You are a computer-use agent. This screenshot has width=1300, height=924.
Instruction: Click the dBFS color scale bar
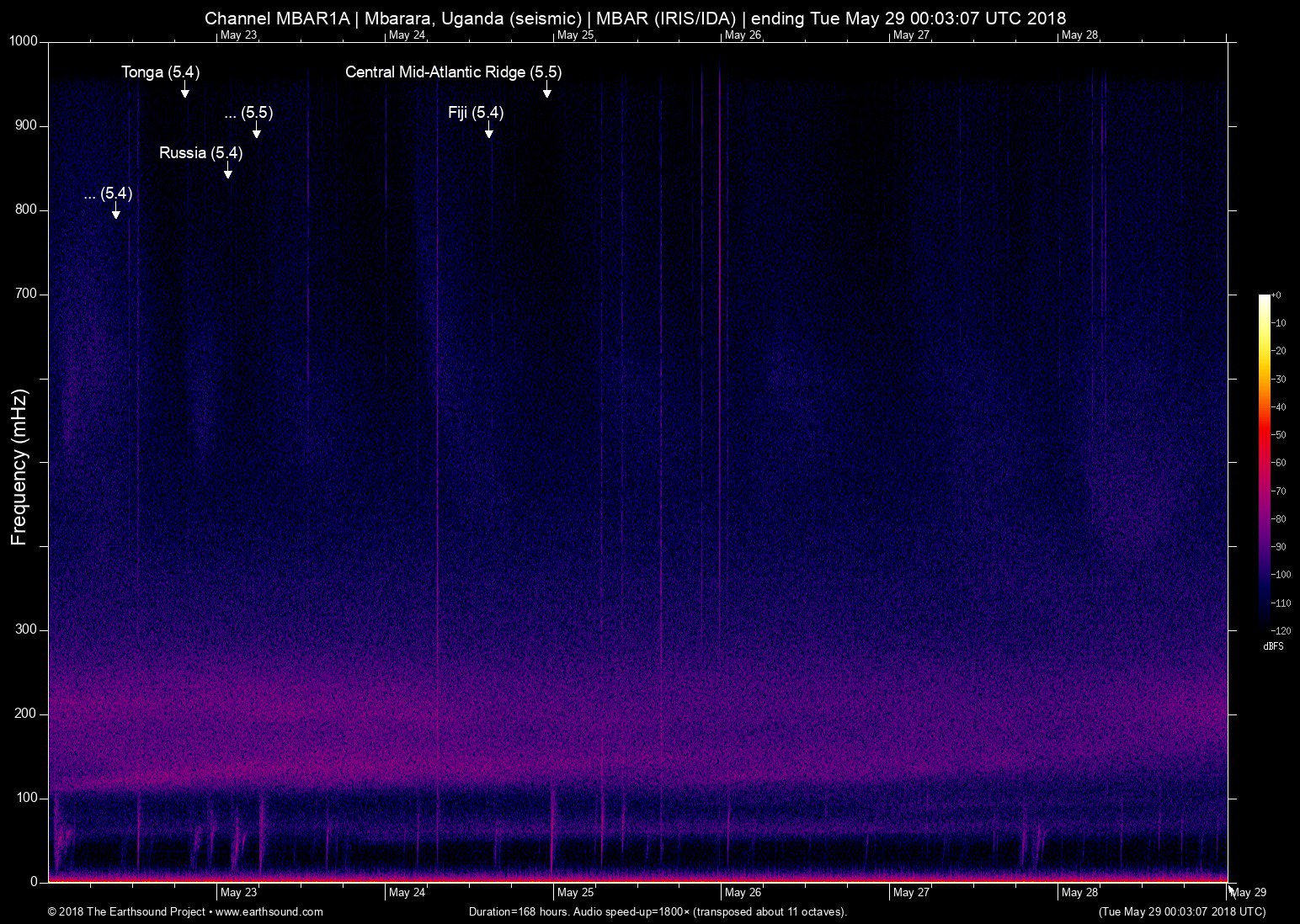point(1264,461)
